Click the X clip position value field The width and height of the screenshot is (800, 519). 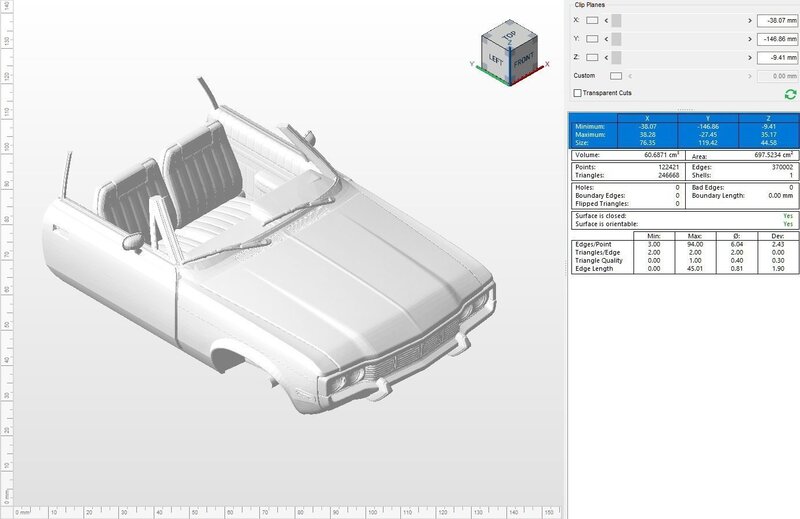[x=776, y=20]
